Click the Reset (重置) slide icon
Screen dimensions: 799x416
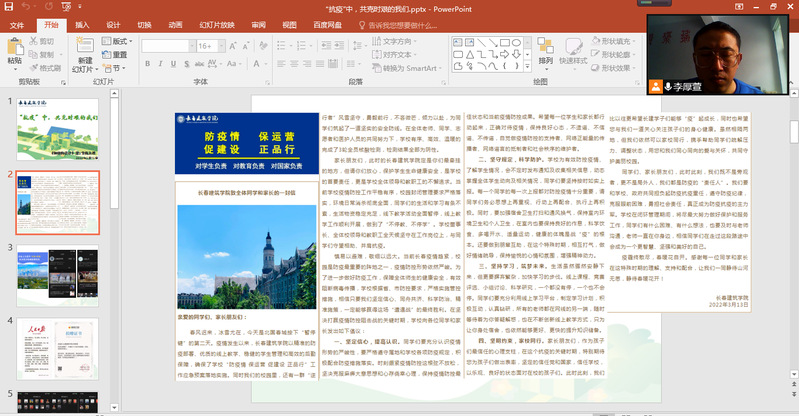coord(115,54)
